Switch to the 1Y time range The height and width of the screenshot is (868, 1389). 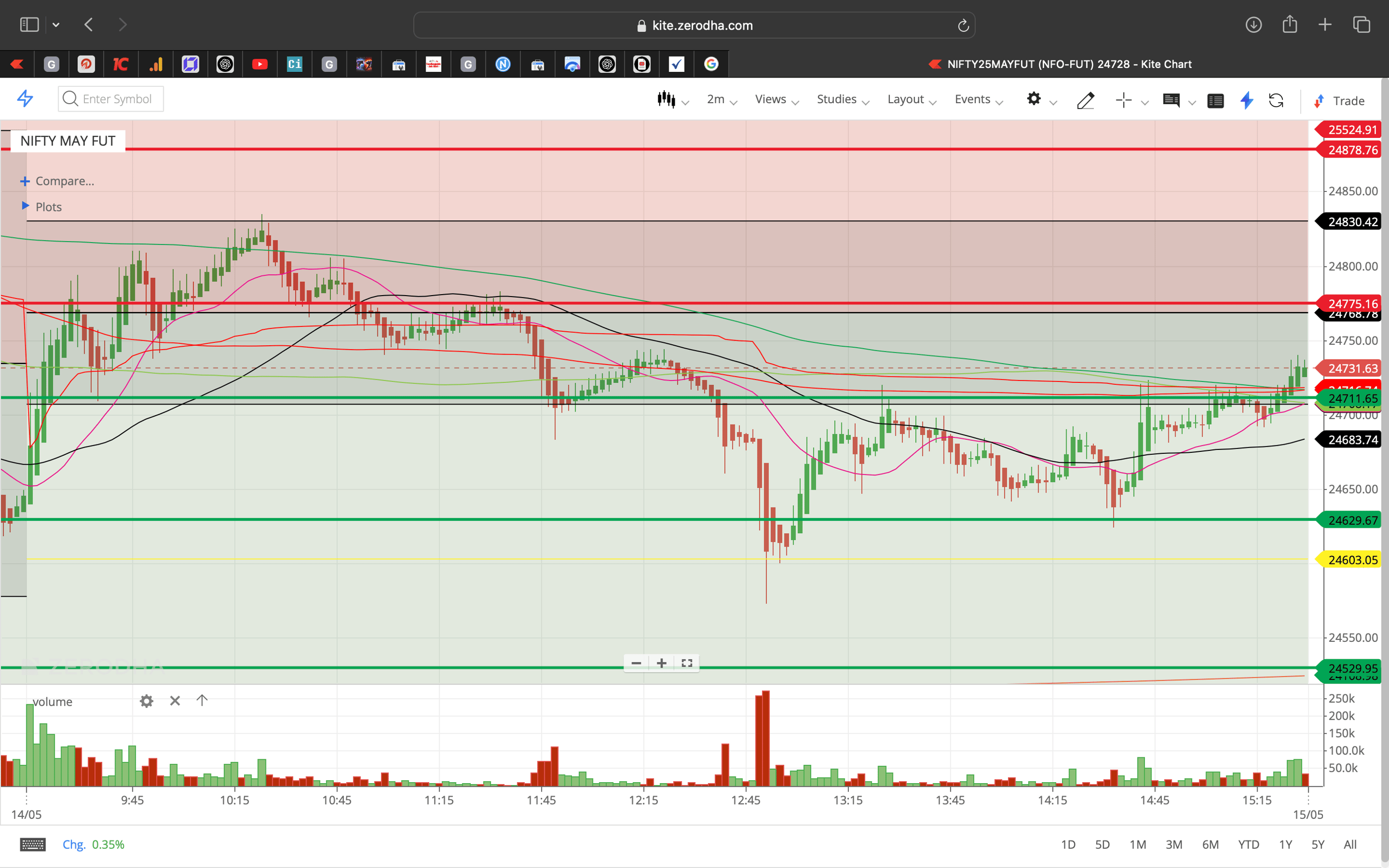1286,844
